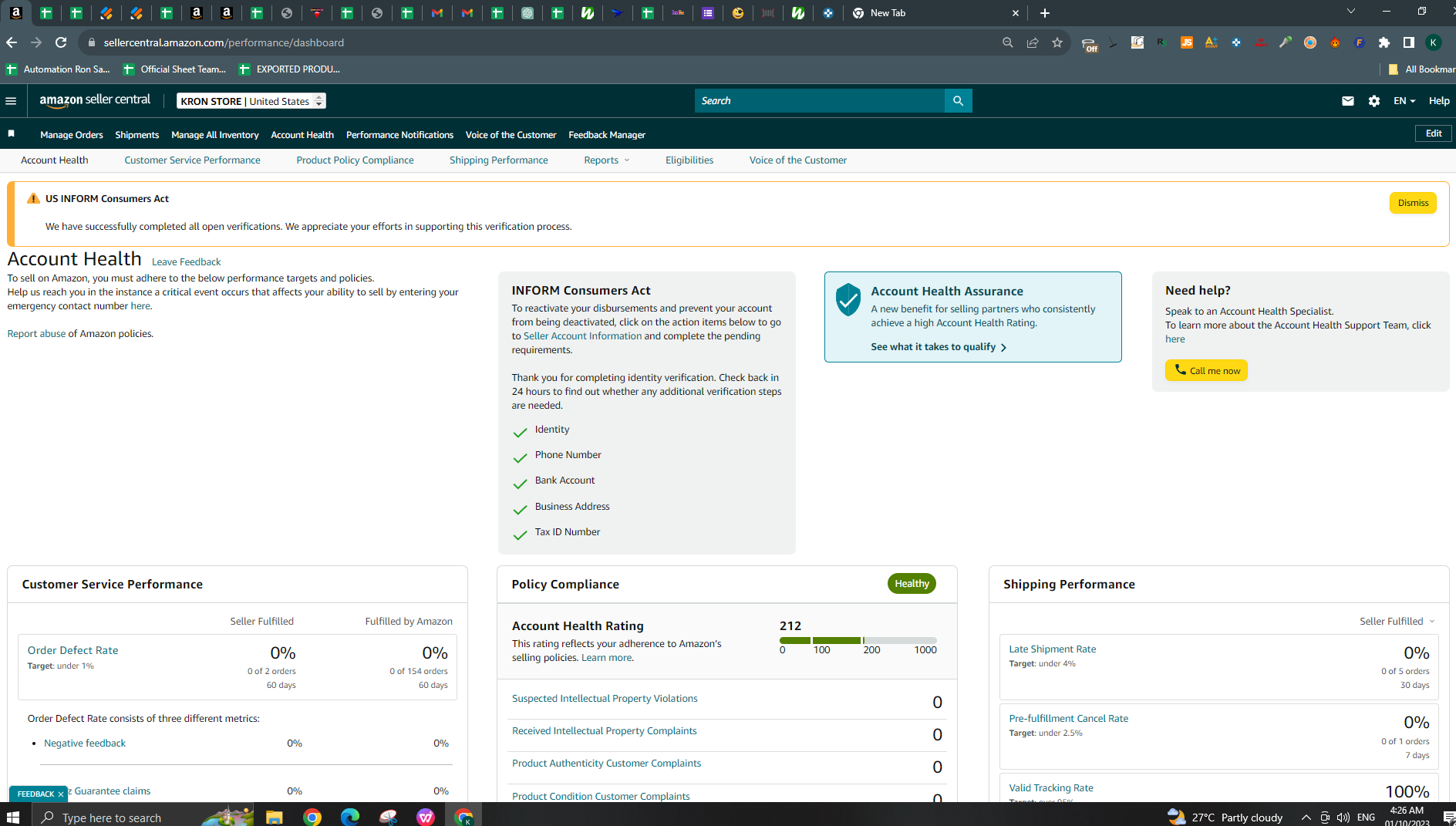Expand the Reports dropdown
The width and height of the screenshot is (1456, 826).
coord(607,160)
